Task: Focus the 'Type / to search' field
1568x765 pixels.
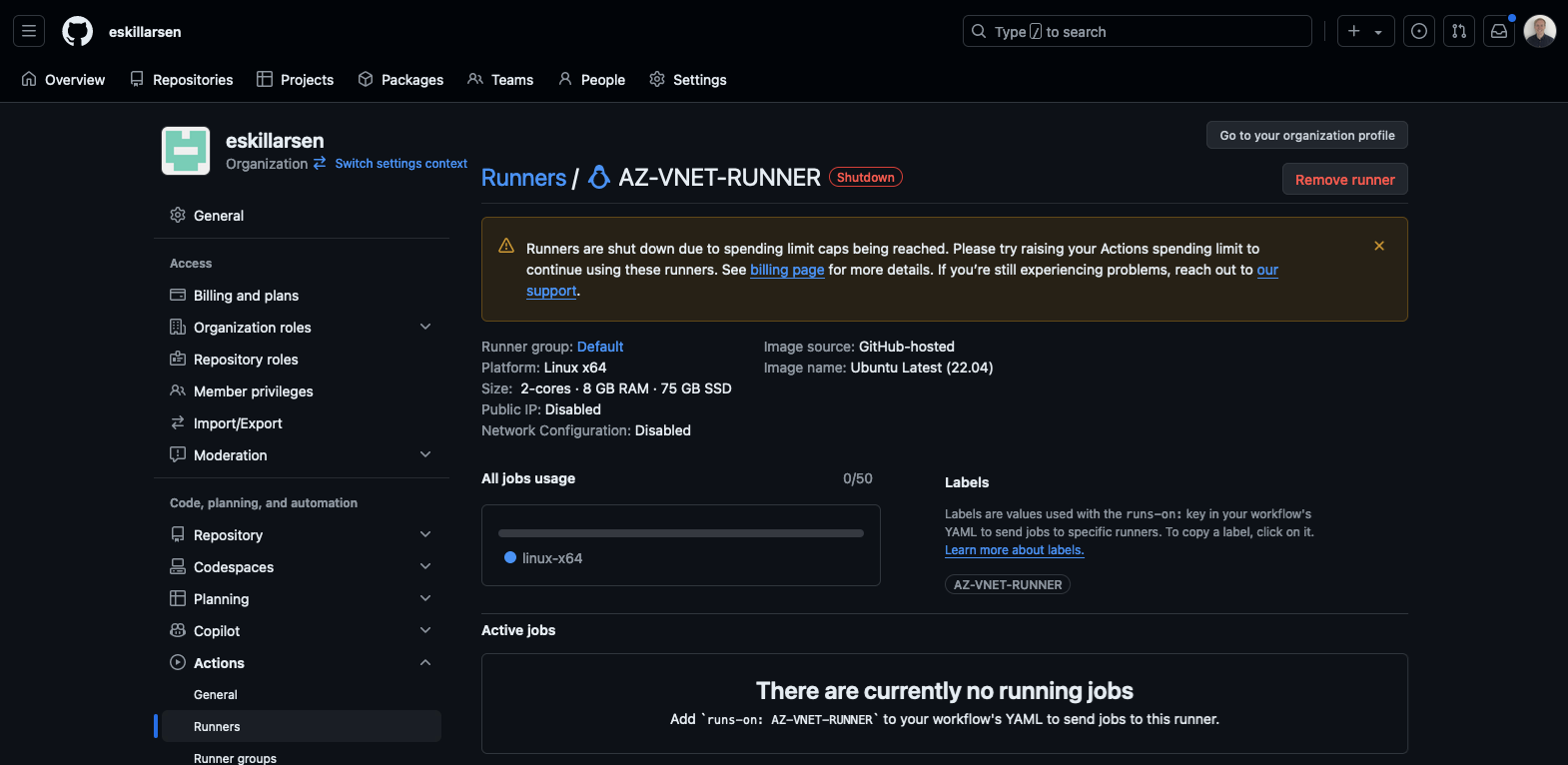Action: click(x=1137, y=31)
